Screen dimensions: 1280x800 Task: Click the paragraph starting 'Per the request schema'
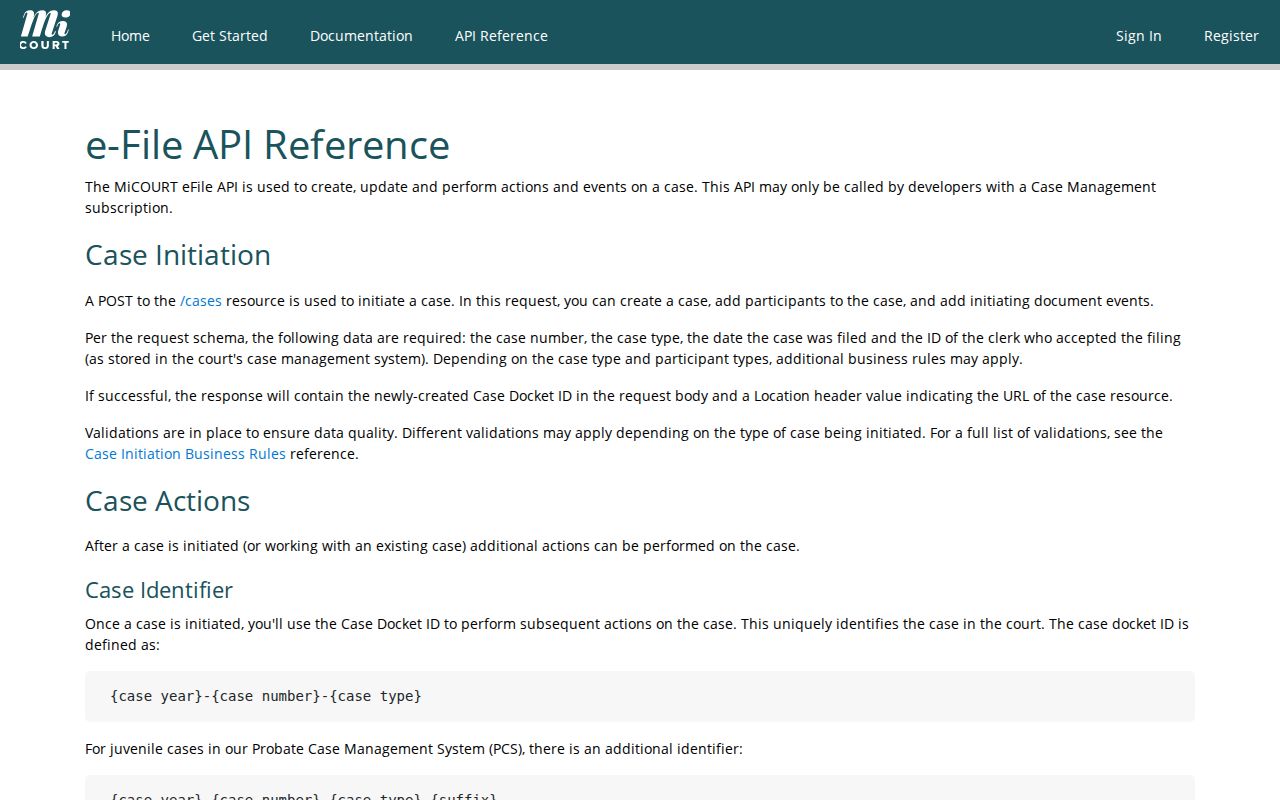(640, 349)
